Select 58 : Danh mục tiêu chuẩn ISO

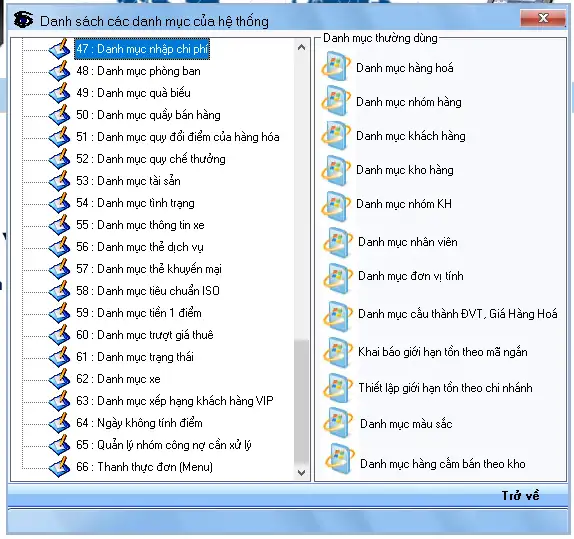click(x=148, y=291)
